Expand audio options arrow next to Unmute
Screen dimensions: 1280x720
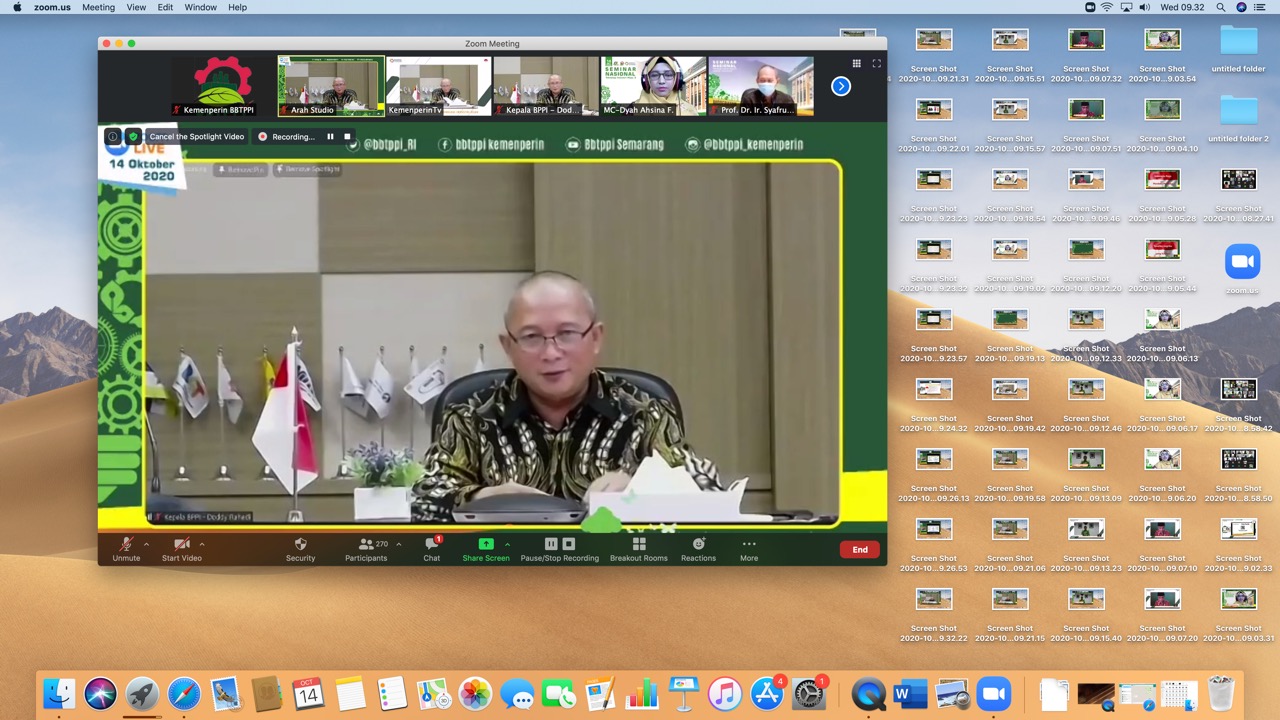click(146, 544)
